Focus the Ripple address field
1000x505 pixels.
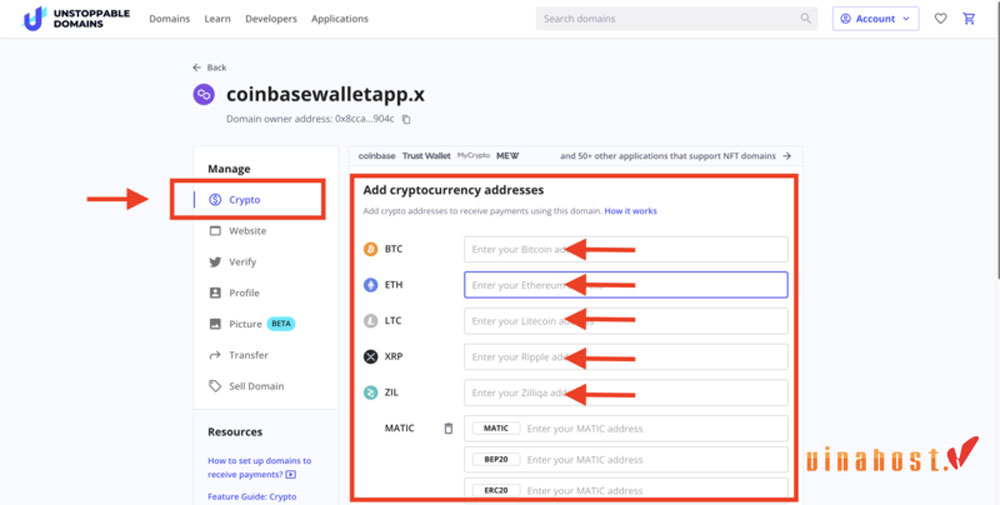coord(626,357)
